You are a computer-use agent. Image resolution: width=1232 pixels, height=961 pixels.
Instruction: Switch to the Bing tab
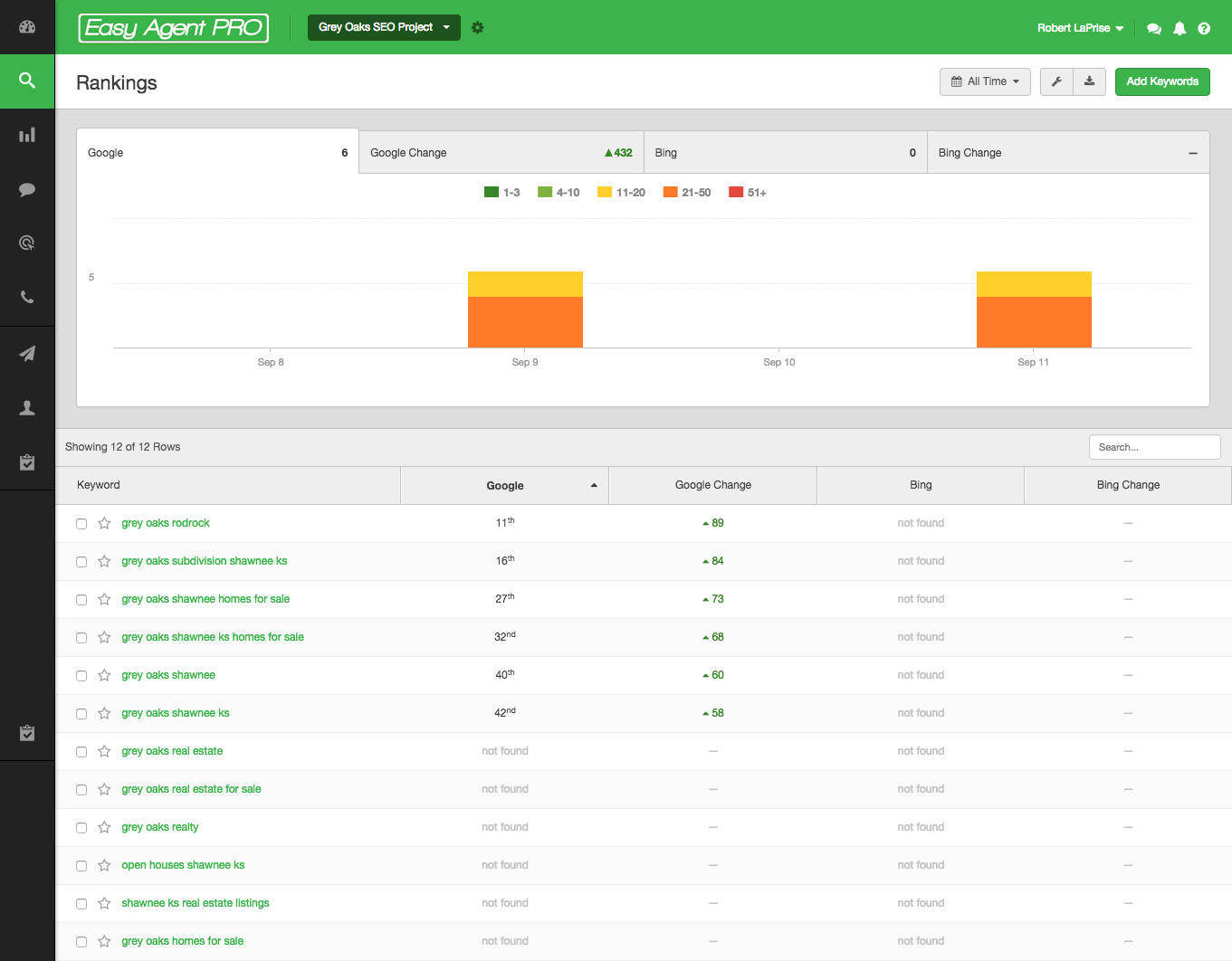click(786, 152)
